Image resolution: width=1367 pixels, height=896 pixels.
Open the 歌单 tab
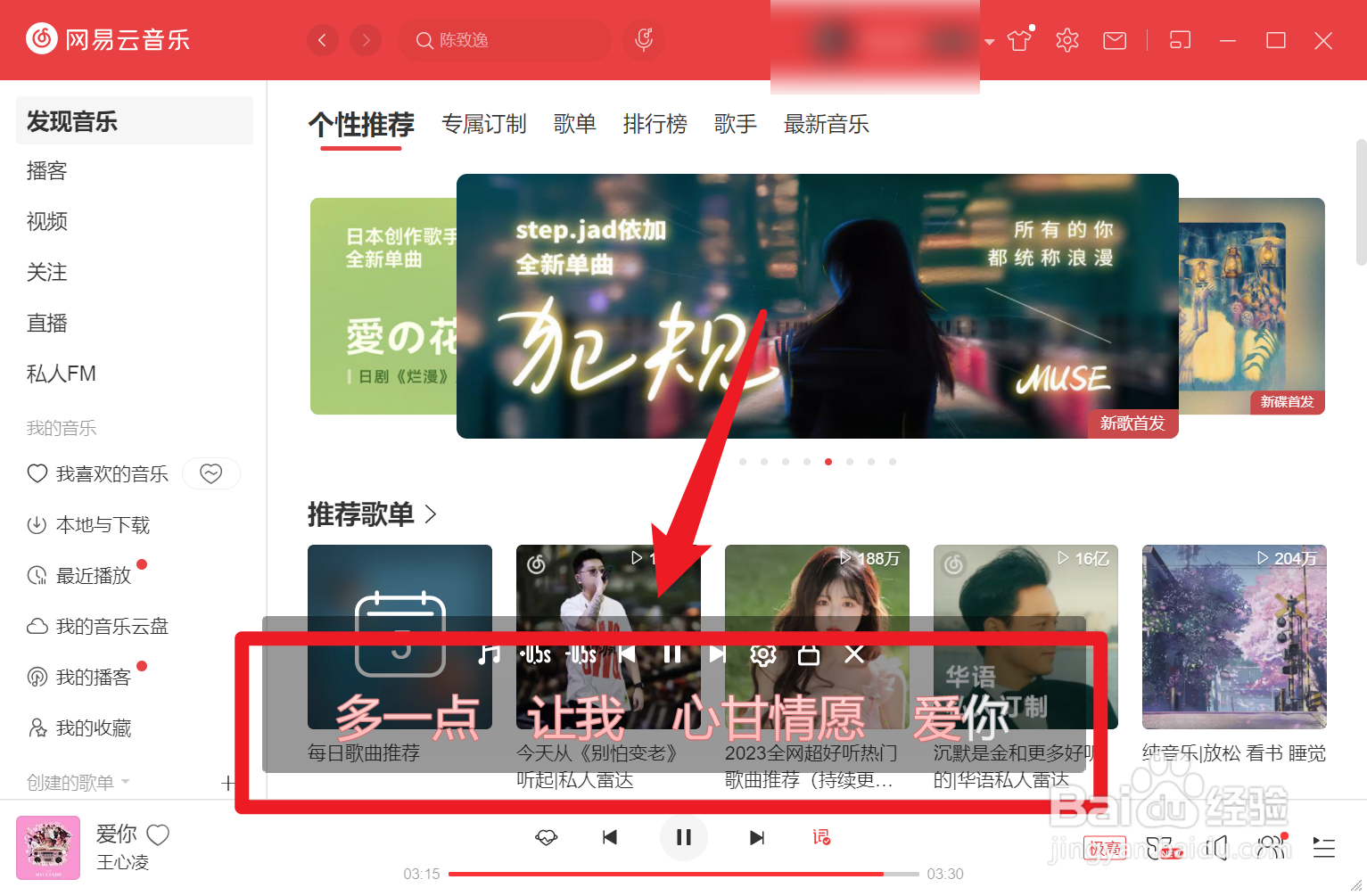pos(574,124)
